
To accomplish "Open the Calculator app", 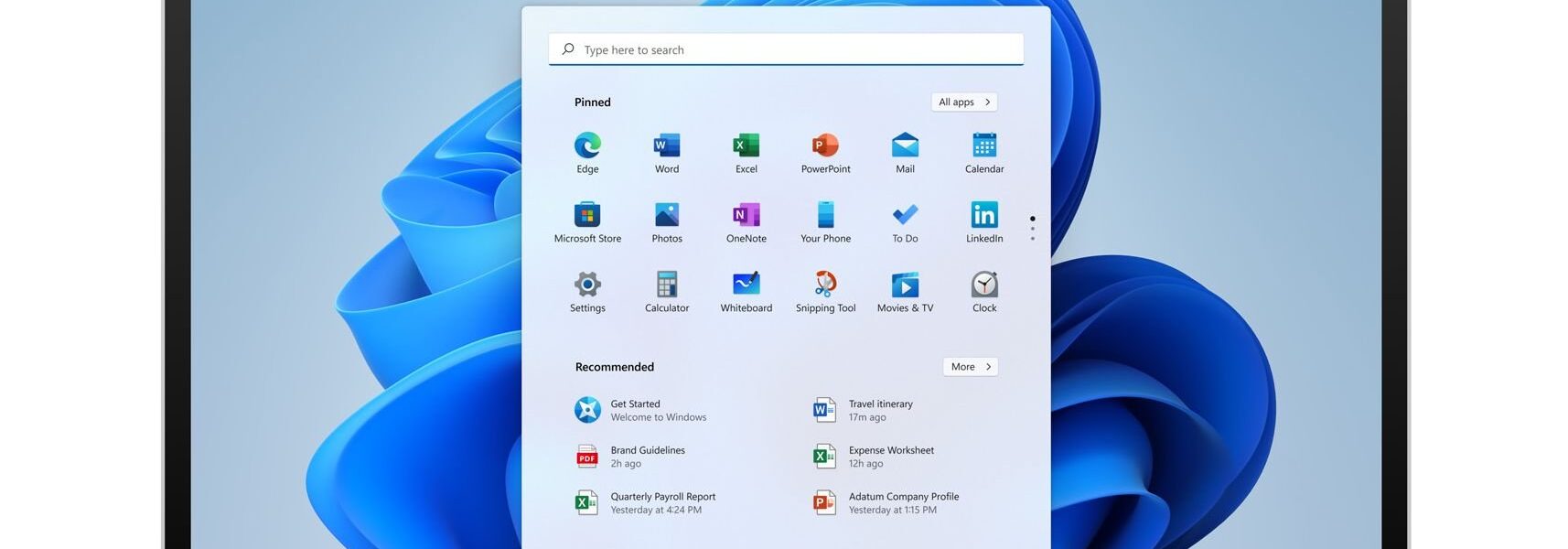I will pos(667,292).
